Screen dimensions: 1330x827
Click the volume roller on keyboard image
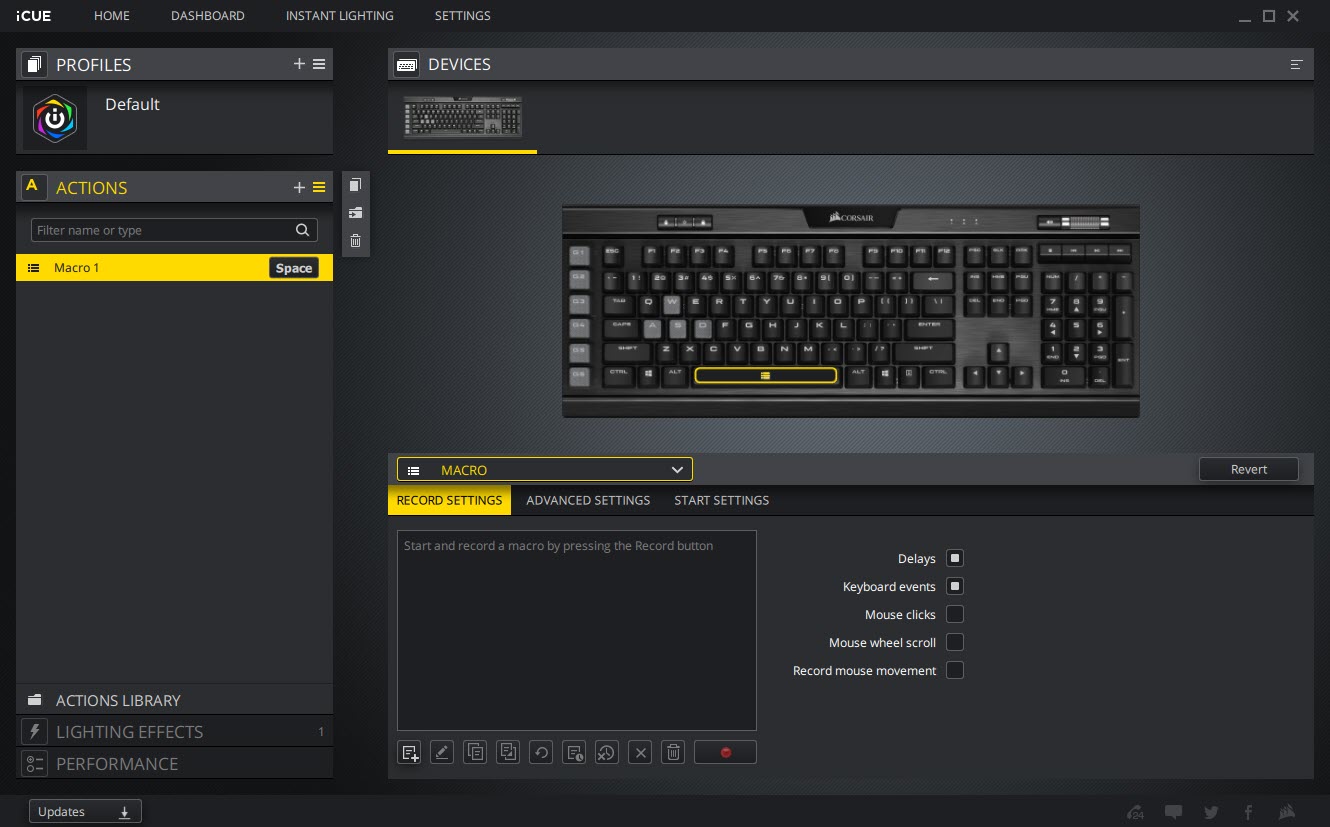[1084, 222]
